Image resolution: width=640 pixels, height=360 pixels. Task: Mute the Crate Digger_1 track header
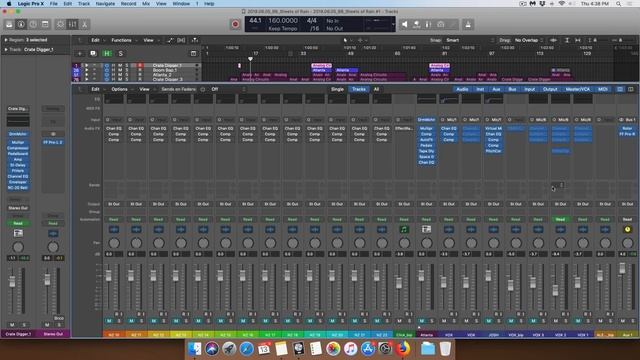[120, 65]
